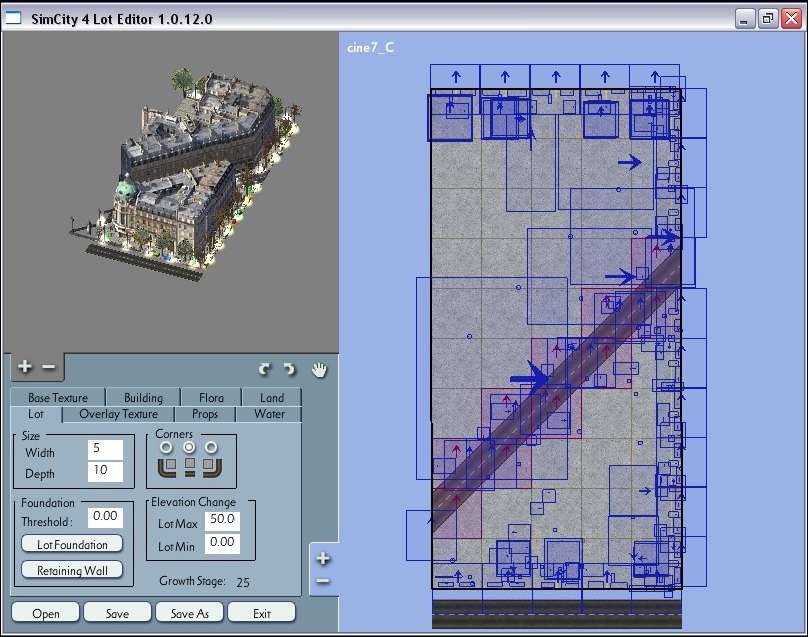This screenshot has height=637, width=808.
Task: Click the 3D building preview model
Action: click(188, 173)
